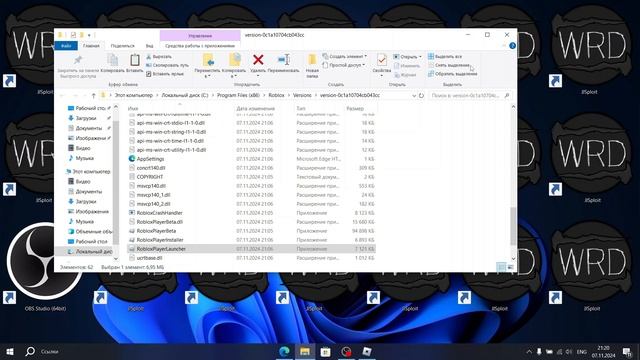
Task: Switch to details view using the status bar toggle
Action: coord(501,267)
